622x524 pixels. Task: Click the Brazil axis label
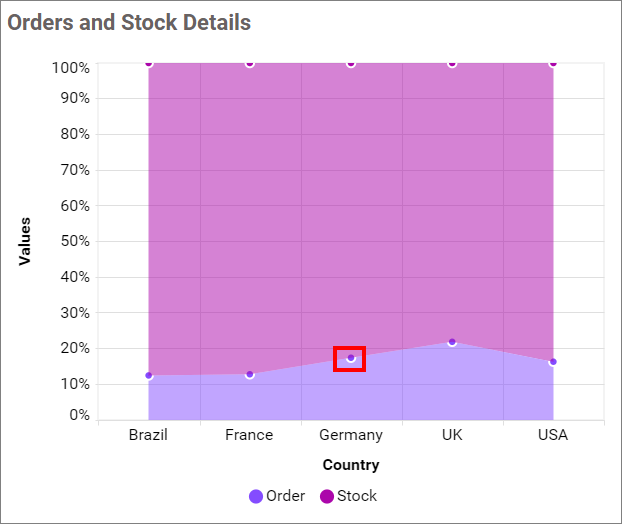pos(149,435)
